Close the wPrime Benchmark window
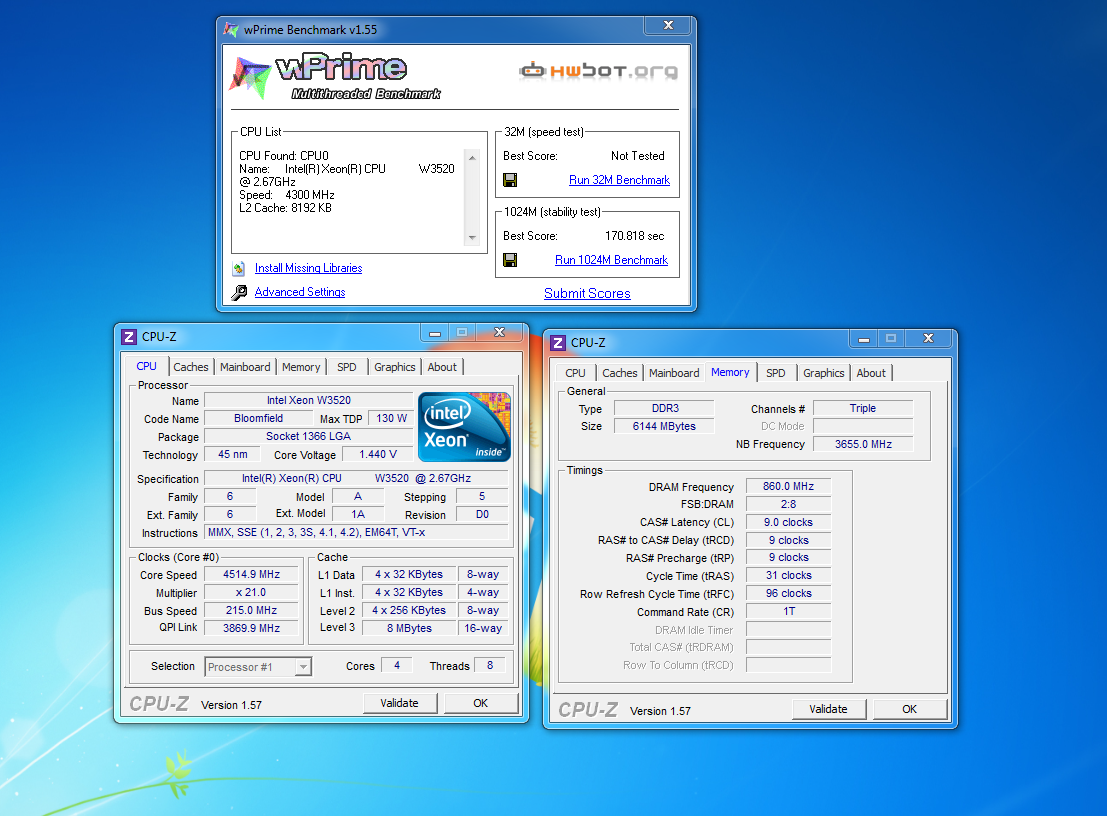 (x=668, y=25)
